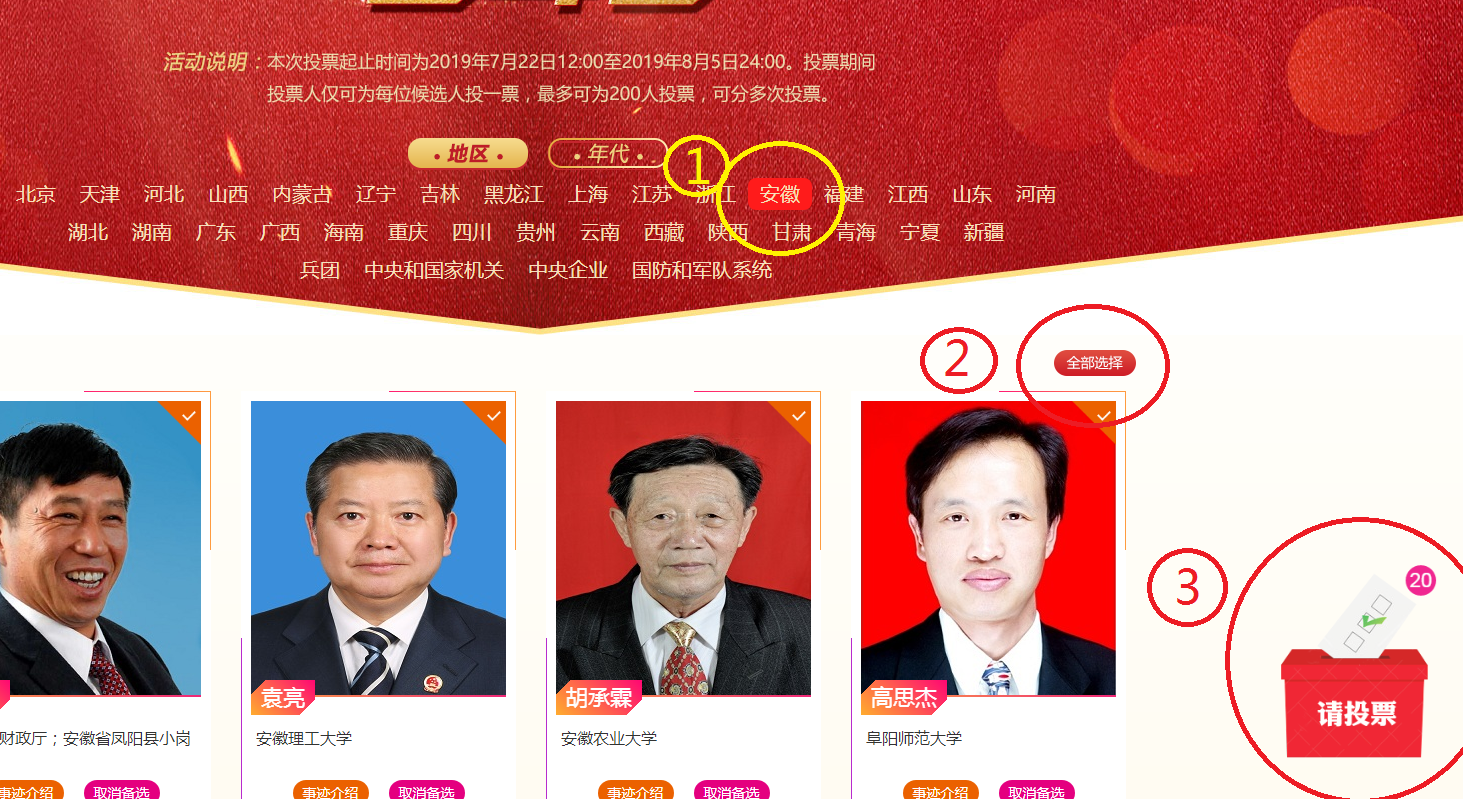Uncheck the corner mark on 胡承霖's photo
This screenshot has height=799, width=1463.
pyautogui.click(x=798, y=414)
